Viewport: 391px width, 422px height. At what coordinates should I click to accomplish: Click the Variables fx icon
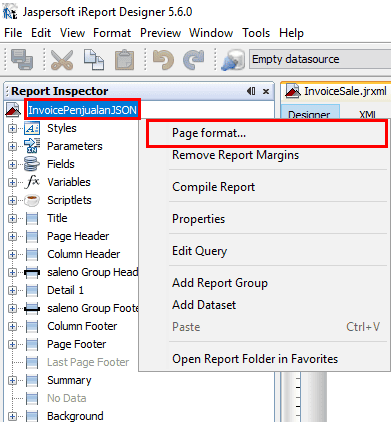tap(33, 182)
